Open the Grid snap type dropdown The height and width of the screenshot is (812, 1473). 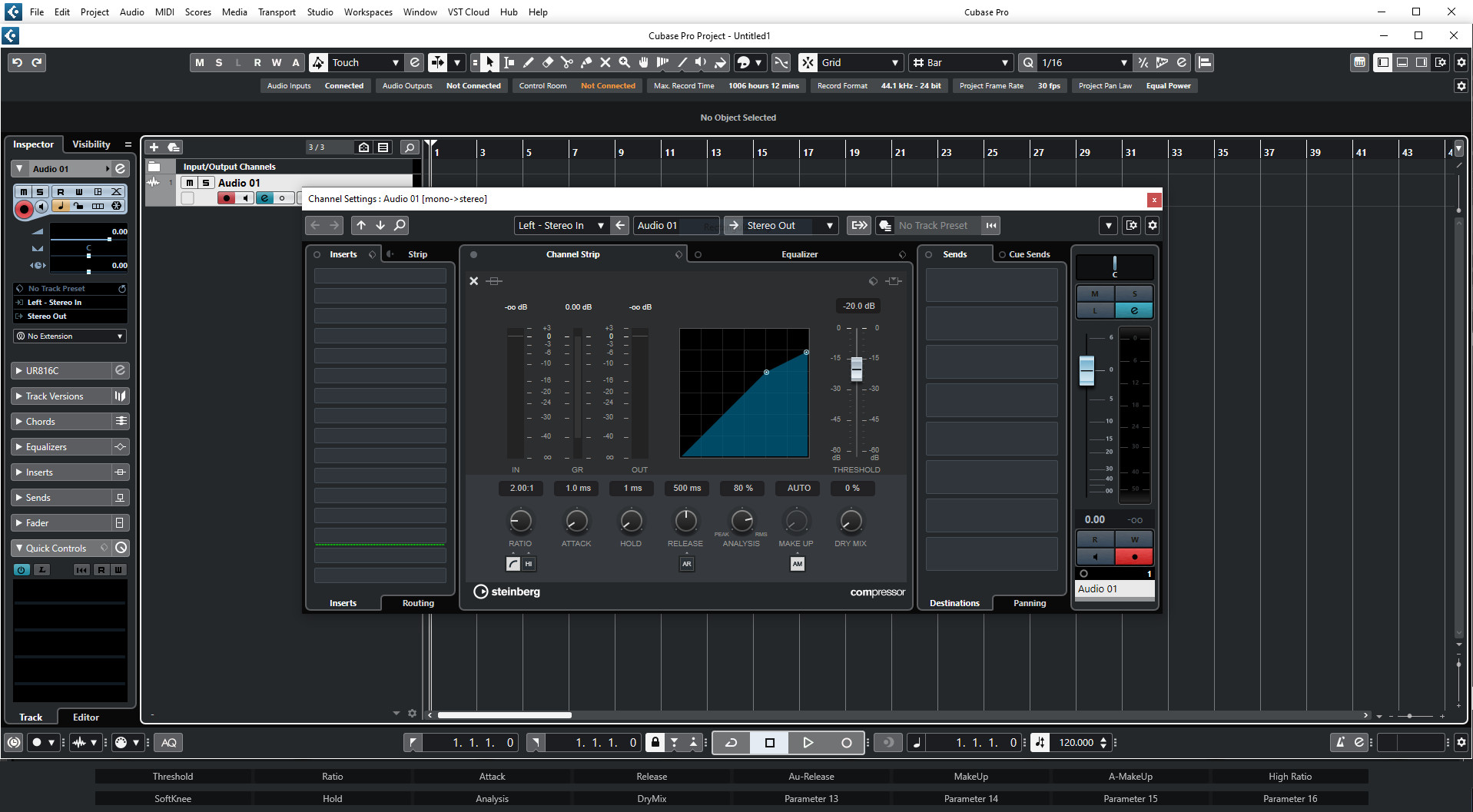(x=860, y=63)
